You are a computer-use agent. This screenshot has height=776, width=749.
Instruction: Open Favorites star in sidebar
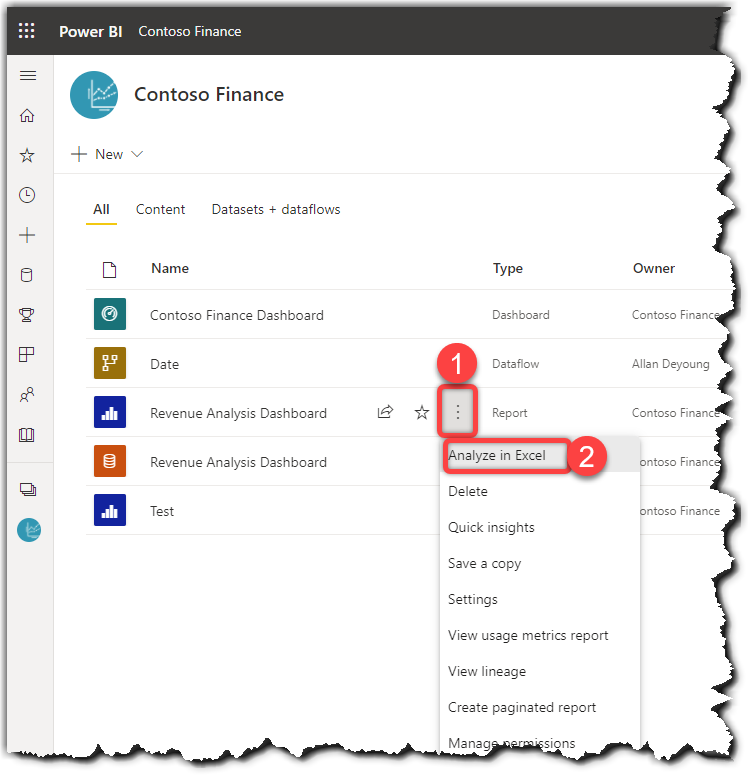[x=27, y=155]
